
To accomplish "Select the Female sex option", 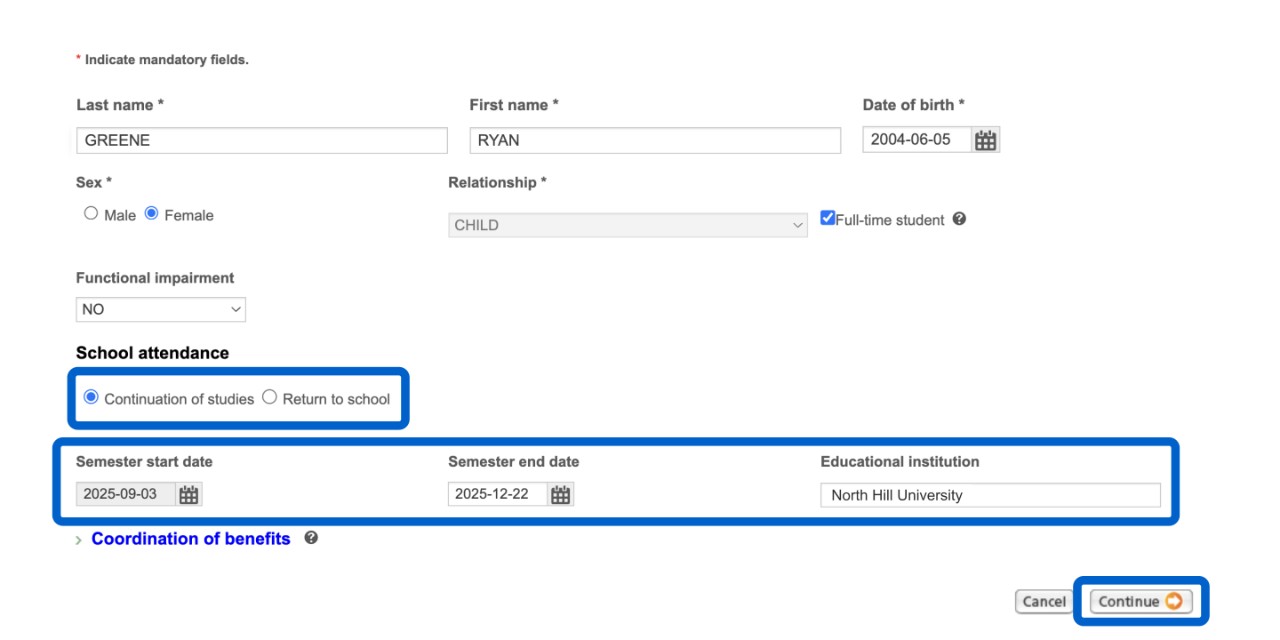I will coord(152,214).
